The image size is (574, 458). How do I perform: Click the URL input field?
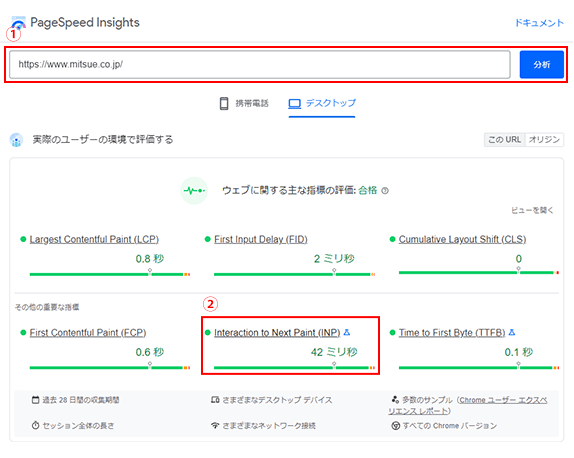[x=260, y=64]
